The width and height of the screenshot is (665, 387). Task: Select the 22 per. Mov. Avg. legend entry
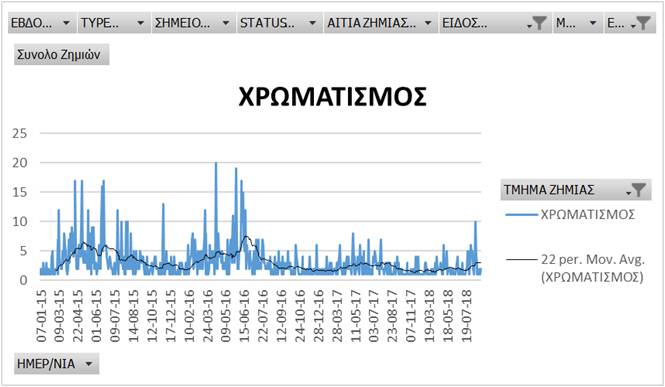tap(592, 268)
